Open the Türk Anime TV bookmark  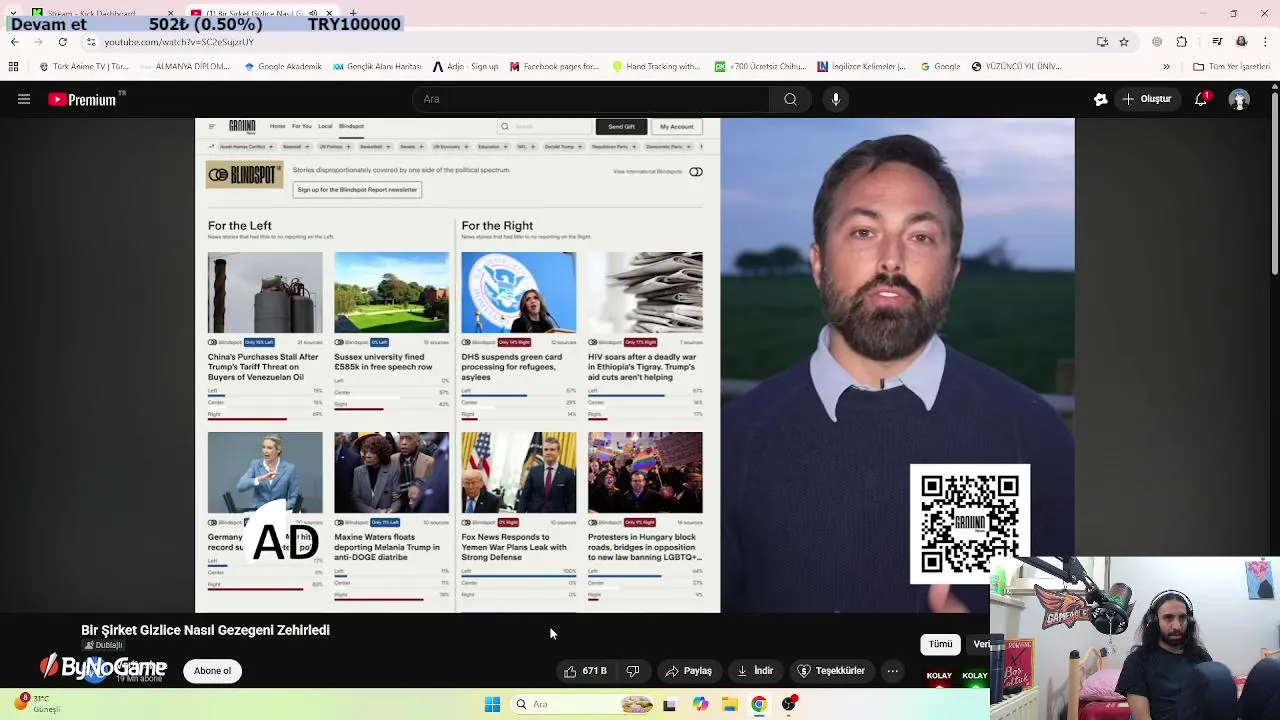click(85, 67)
